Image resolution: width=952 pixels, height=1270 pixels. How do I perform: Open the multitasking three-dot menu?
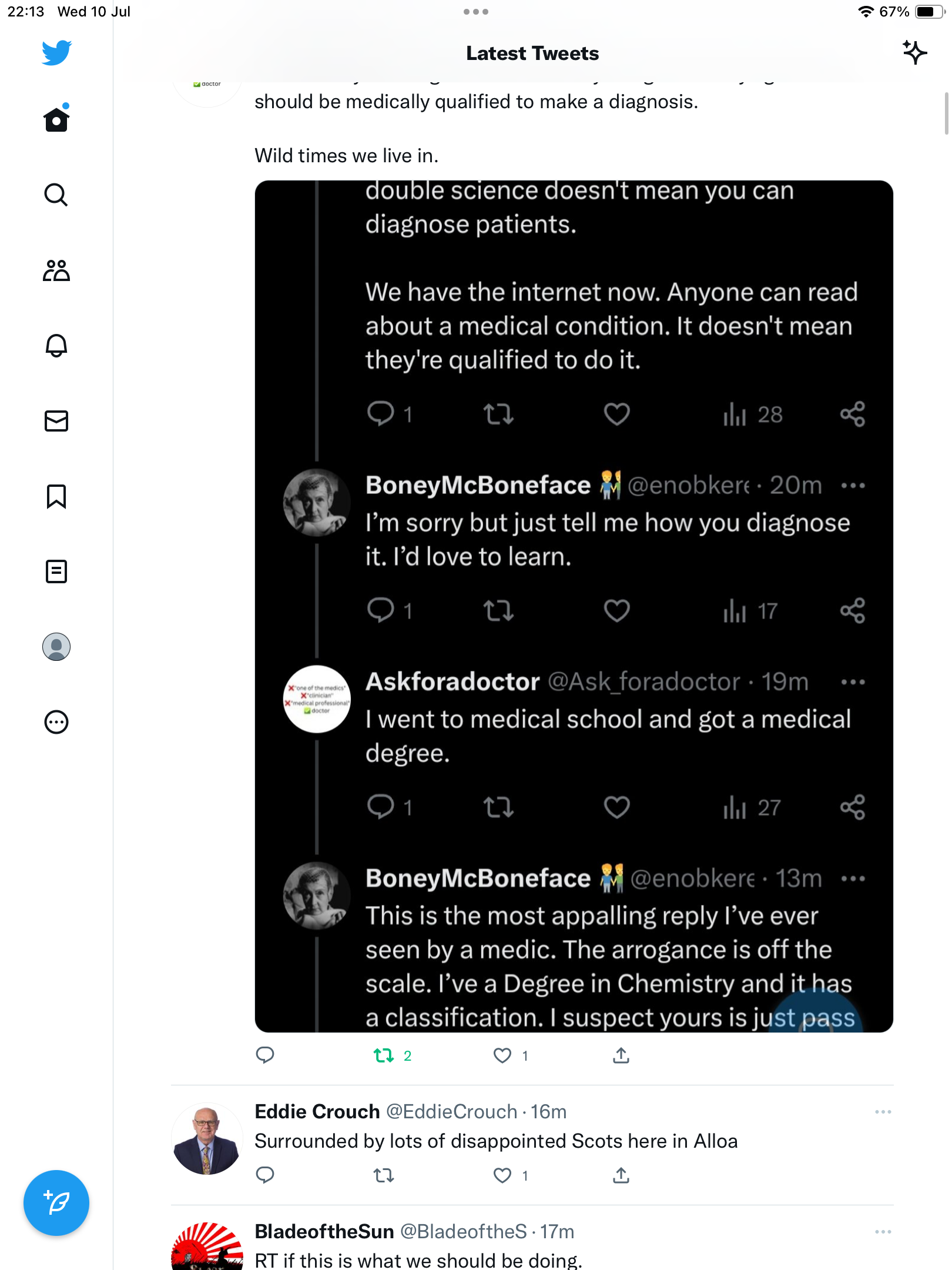click(476, 12)
